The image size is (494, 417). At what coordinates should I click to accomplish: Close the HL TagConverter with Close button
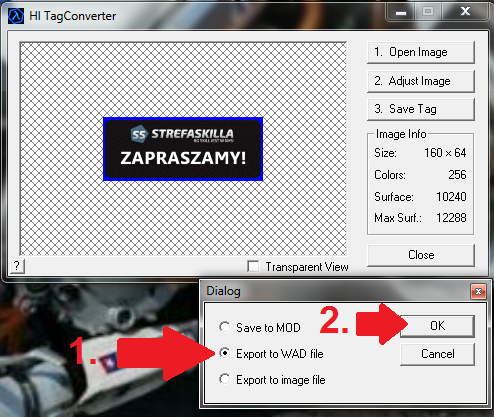[x=421, y=255]
